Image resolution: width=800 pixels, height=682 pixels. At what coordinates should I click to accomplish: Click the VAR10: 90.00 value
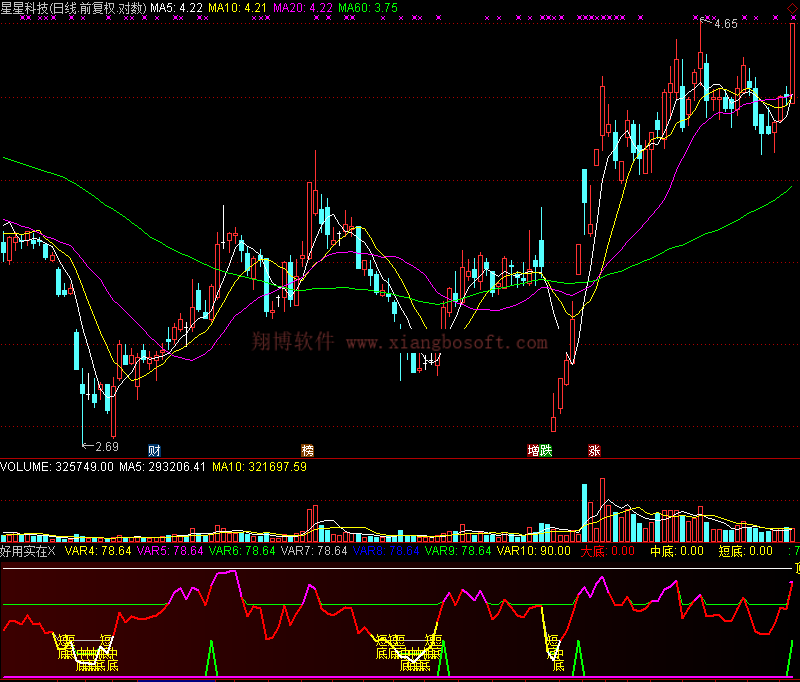534,551
